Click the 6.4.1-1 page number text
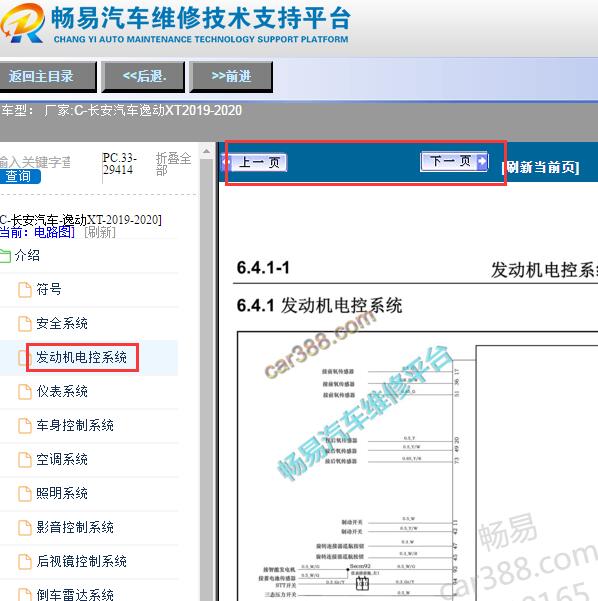Viewport: 598px width, 601px height. tap(263, 268)
